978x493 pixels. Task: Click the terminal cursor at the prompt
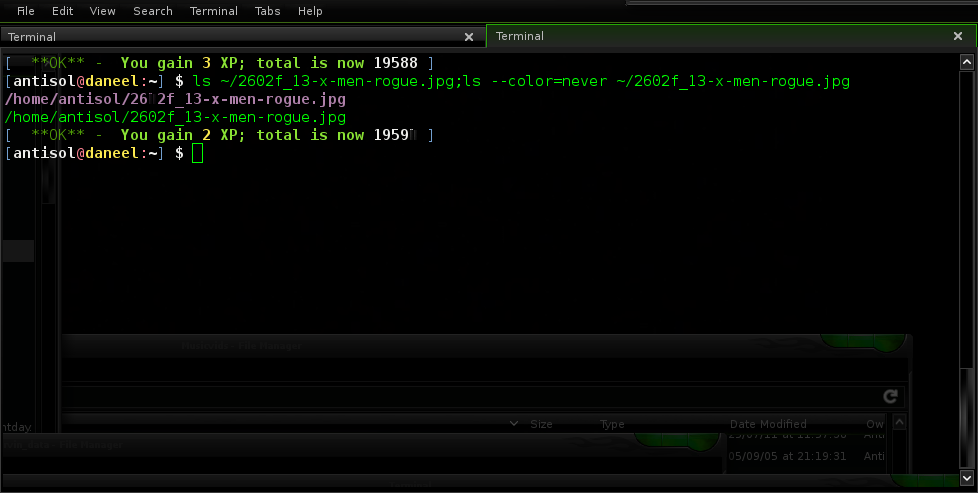tap(197, 153)
